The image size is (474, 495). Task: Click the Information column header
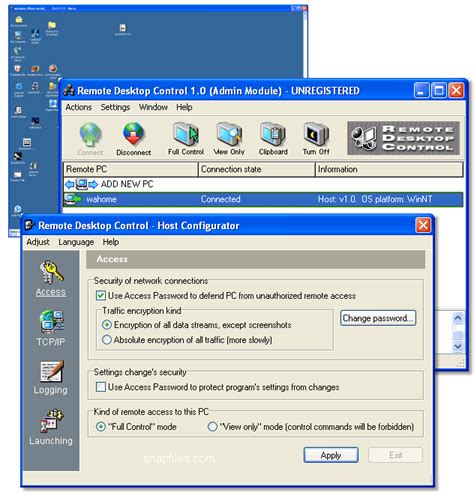pos(389,169)
